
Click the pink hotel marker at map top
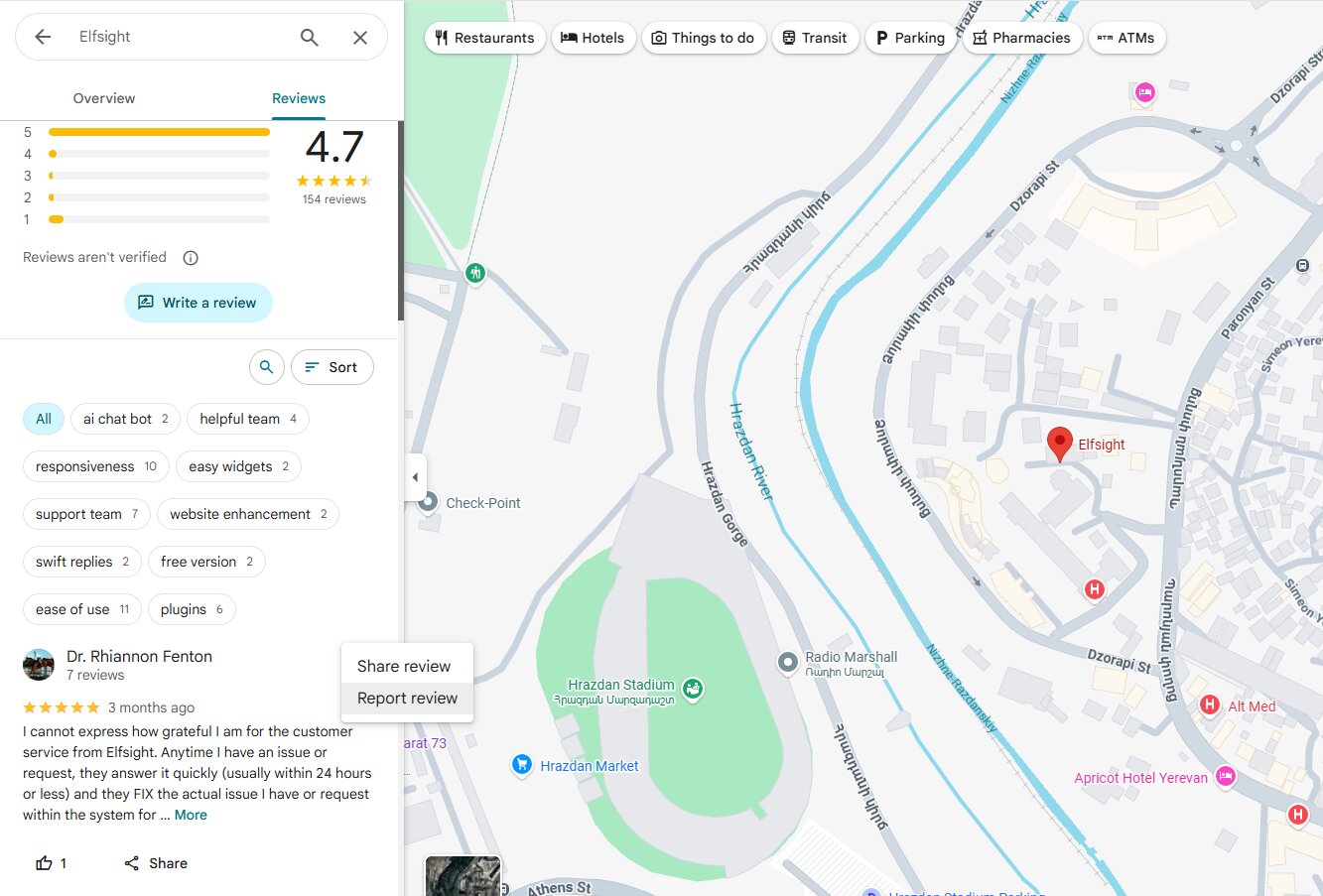pos(1145,93)
